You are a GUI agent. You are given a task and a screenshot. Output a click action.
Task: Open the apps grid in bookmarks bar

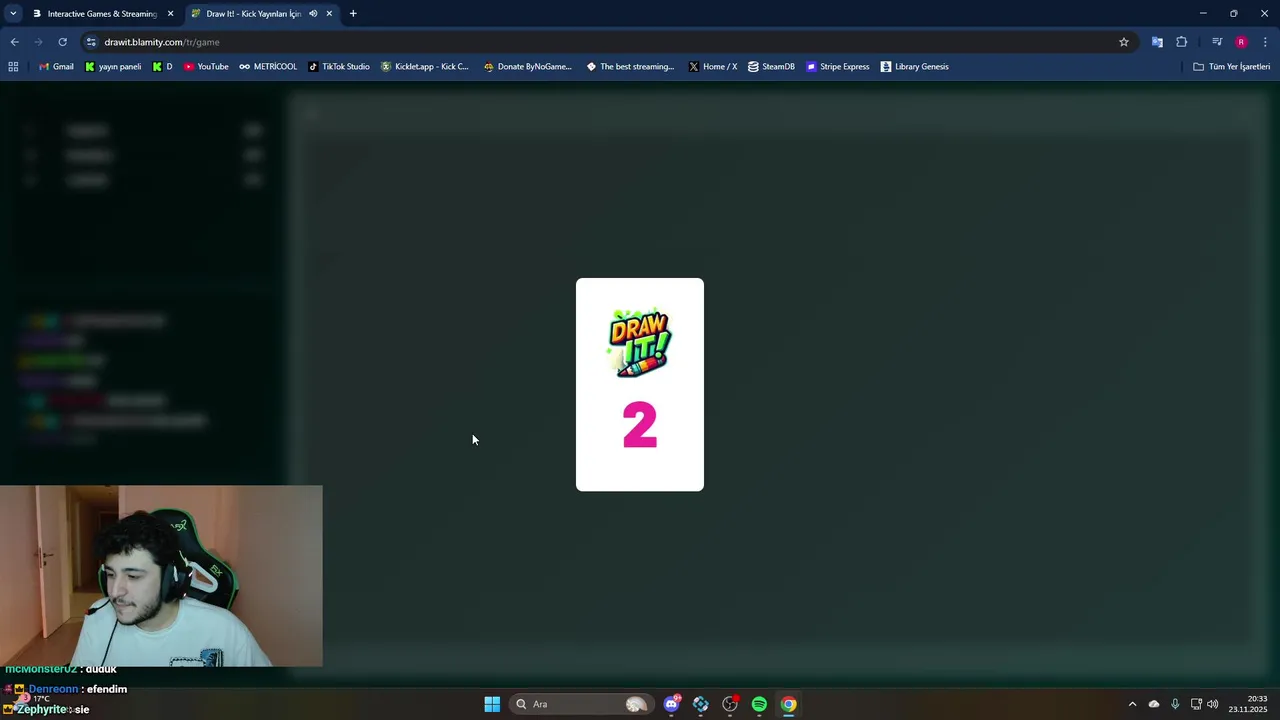(x=13, y=67)
